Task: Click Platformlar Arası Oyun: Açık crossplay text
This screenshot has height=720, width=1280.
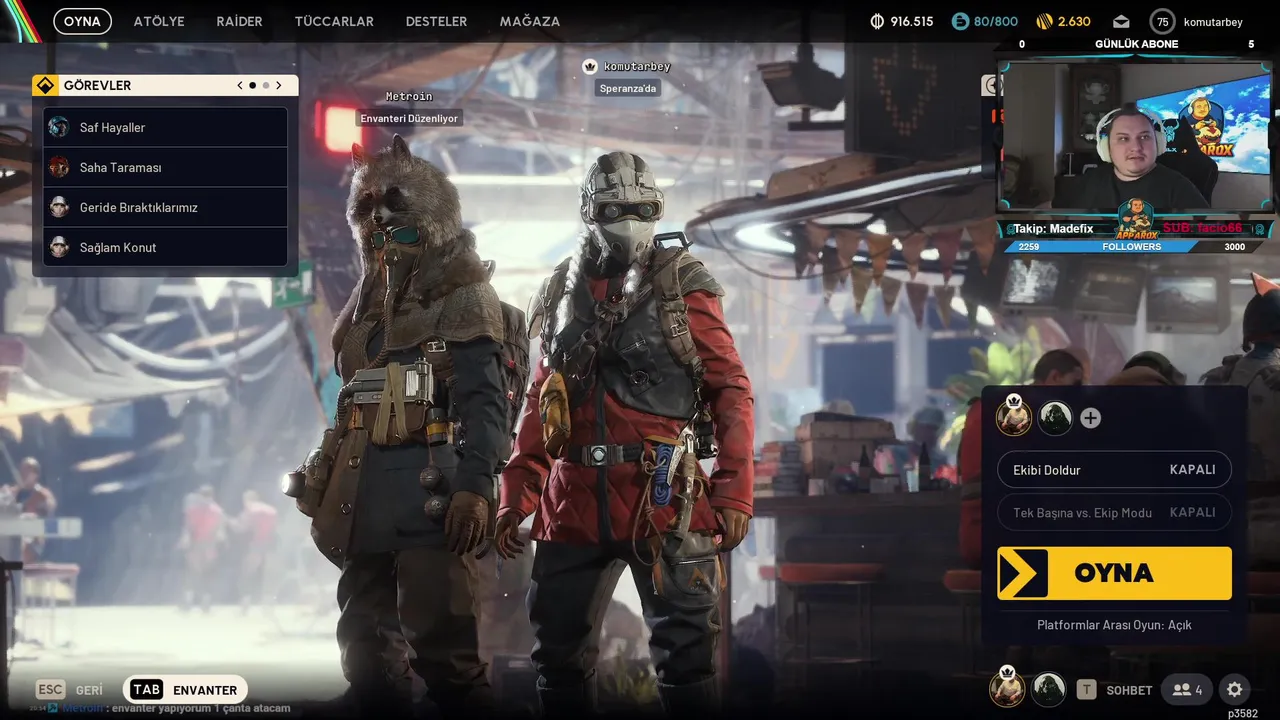Action: pos(1114,625)
